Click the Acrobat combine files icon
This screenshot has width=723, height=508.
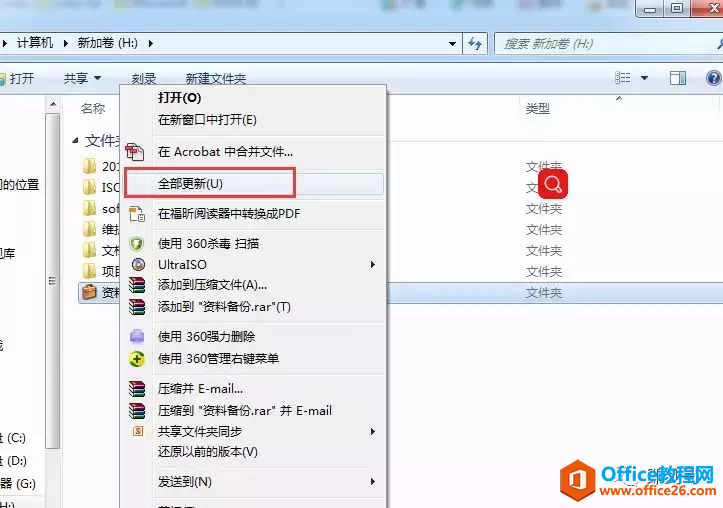pos(135,152)
